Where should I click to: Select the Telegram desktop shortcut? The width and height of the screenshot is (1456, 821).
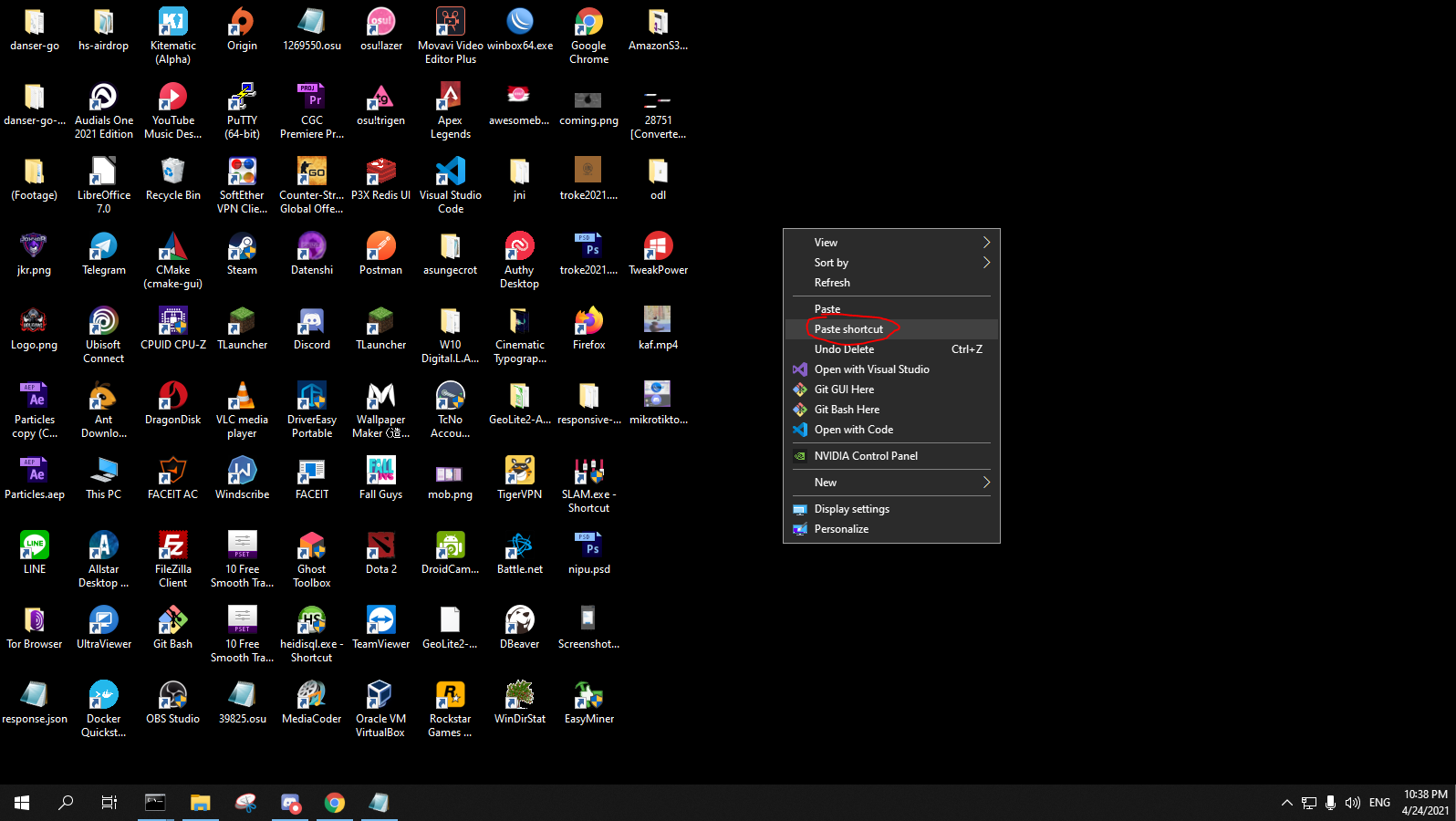click(x=103, y=254)
